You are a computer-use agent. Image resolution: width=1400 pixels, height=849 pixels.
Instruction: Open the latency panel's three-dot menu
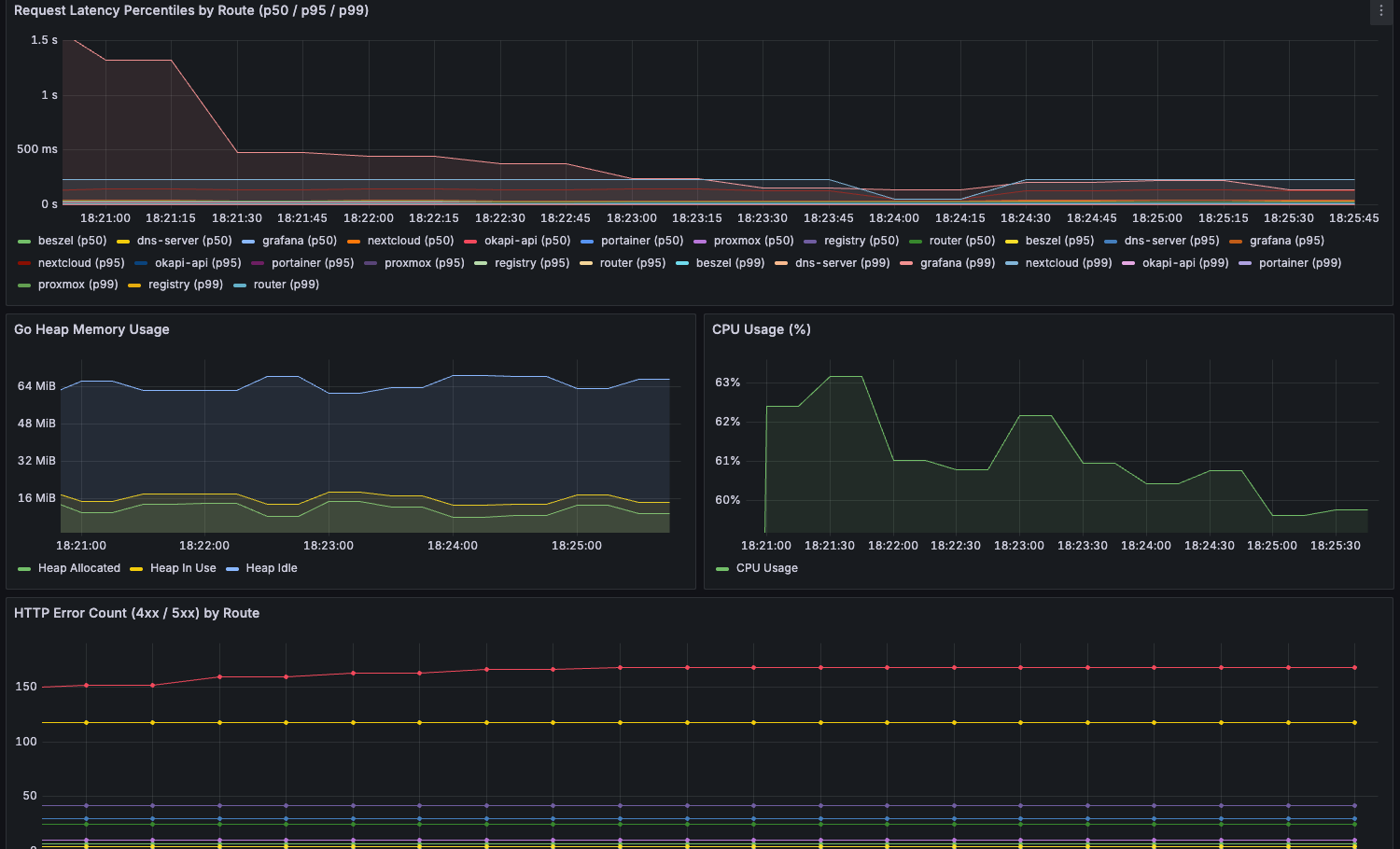(x=1381, y=11)
